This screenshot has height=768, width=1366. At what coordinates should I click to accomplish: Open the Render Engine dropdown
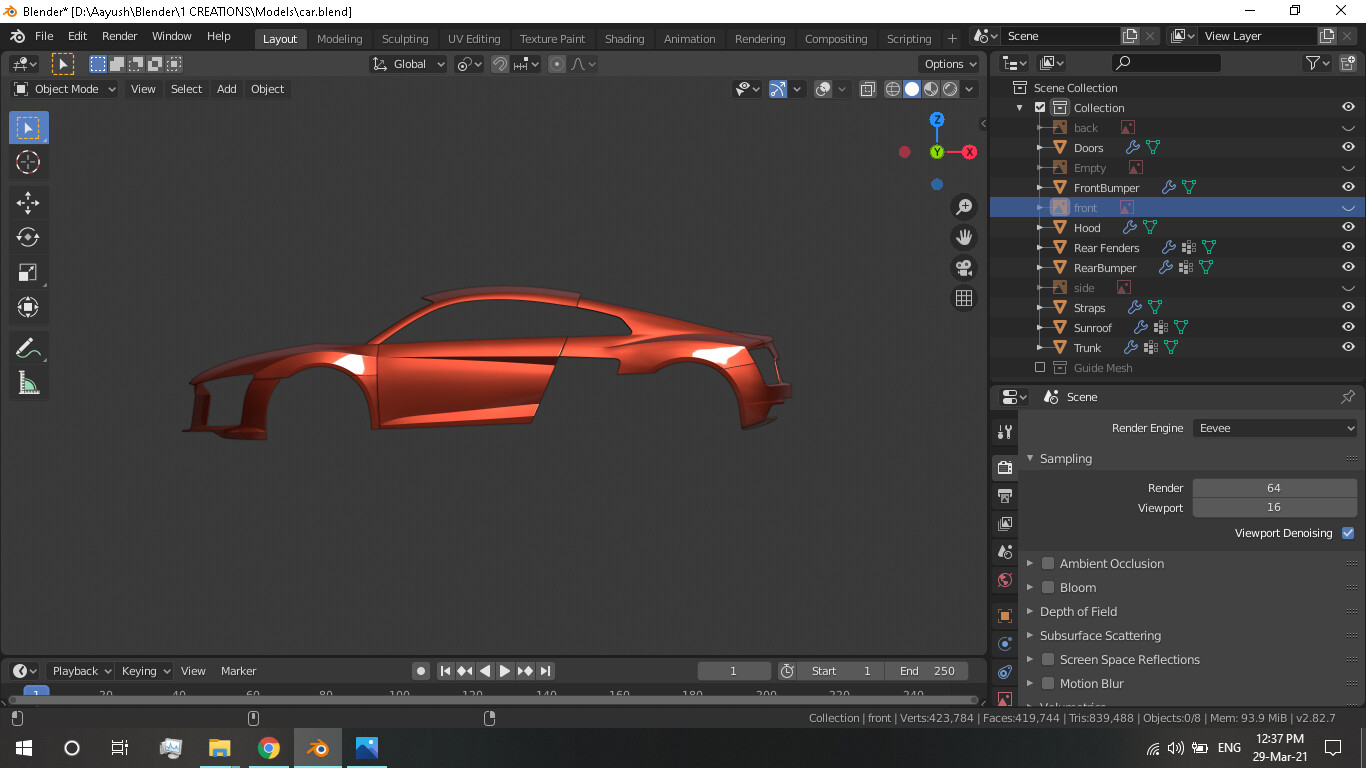click(x=1274, y=427)
